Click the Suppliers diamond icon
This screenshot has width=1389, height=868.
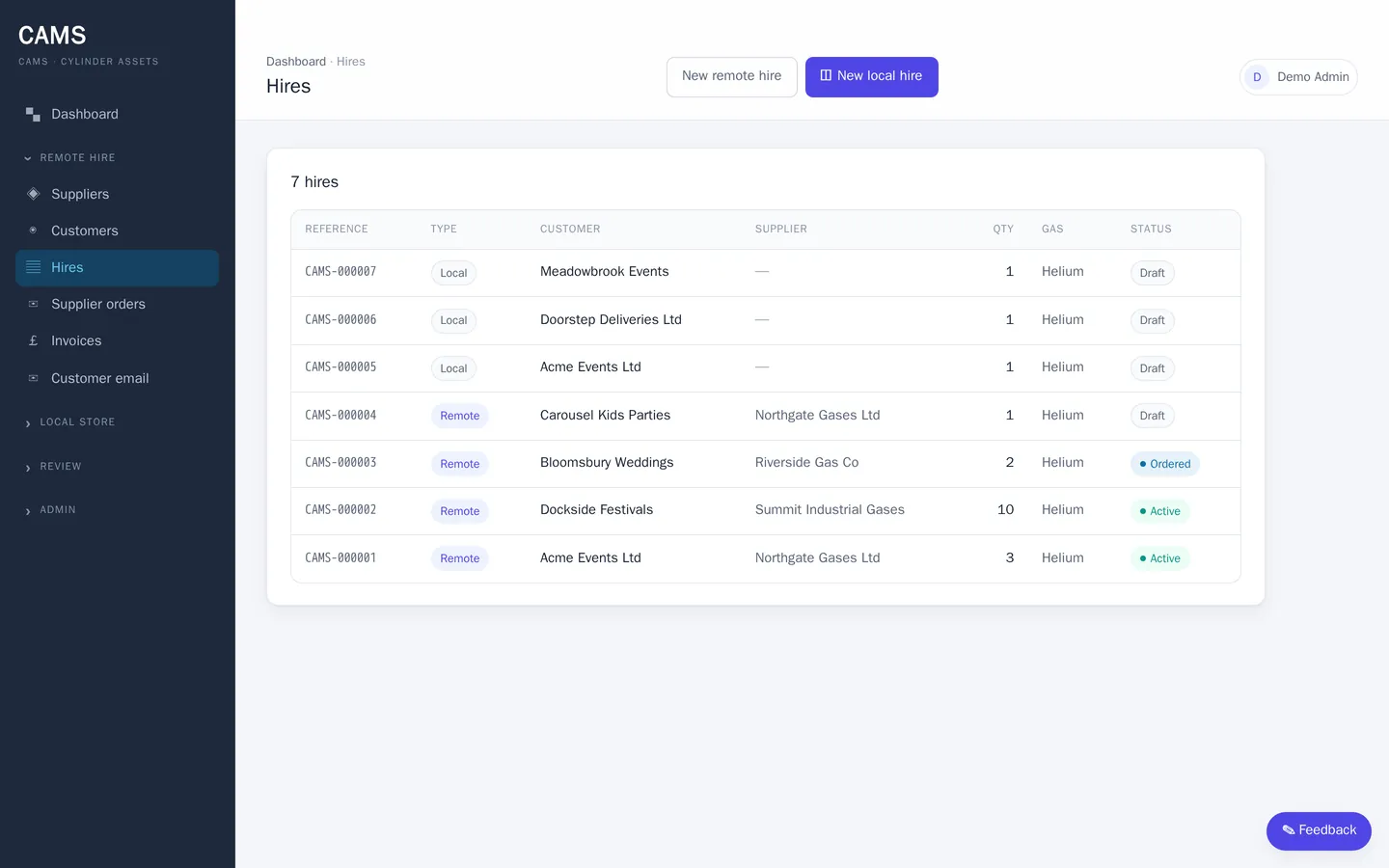tap(33, 194)
